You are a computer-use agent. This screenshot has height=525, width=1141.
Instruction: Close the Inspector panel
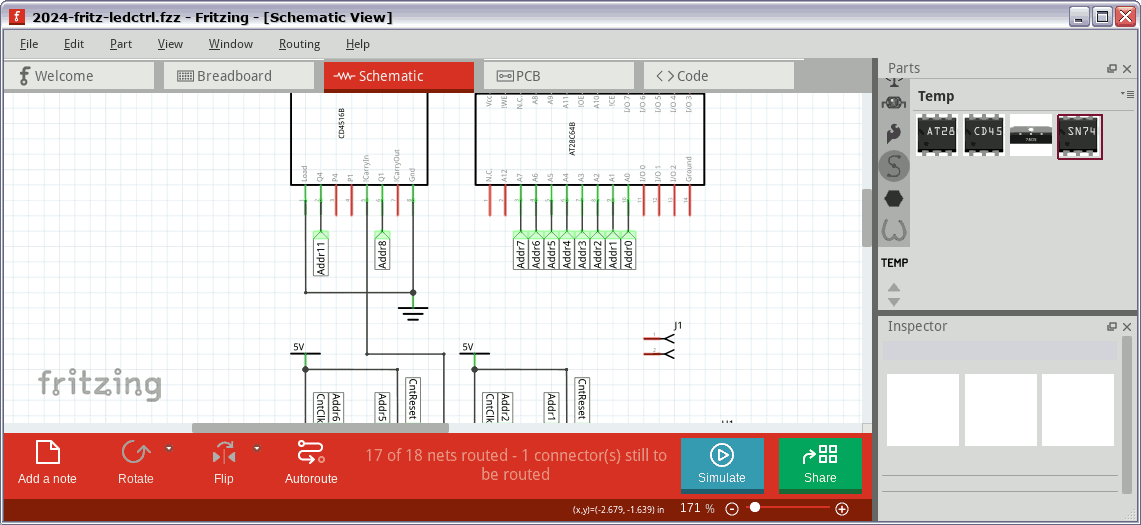[x=1127, y=326]
